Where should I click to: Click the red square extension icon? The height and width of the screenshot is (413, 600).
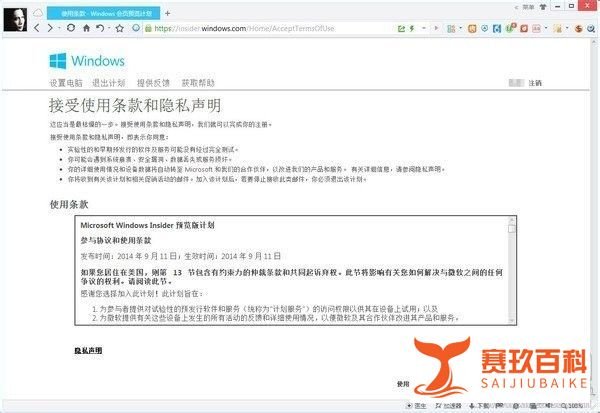524,29
